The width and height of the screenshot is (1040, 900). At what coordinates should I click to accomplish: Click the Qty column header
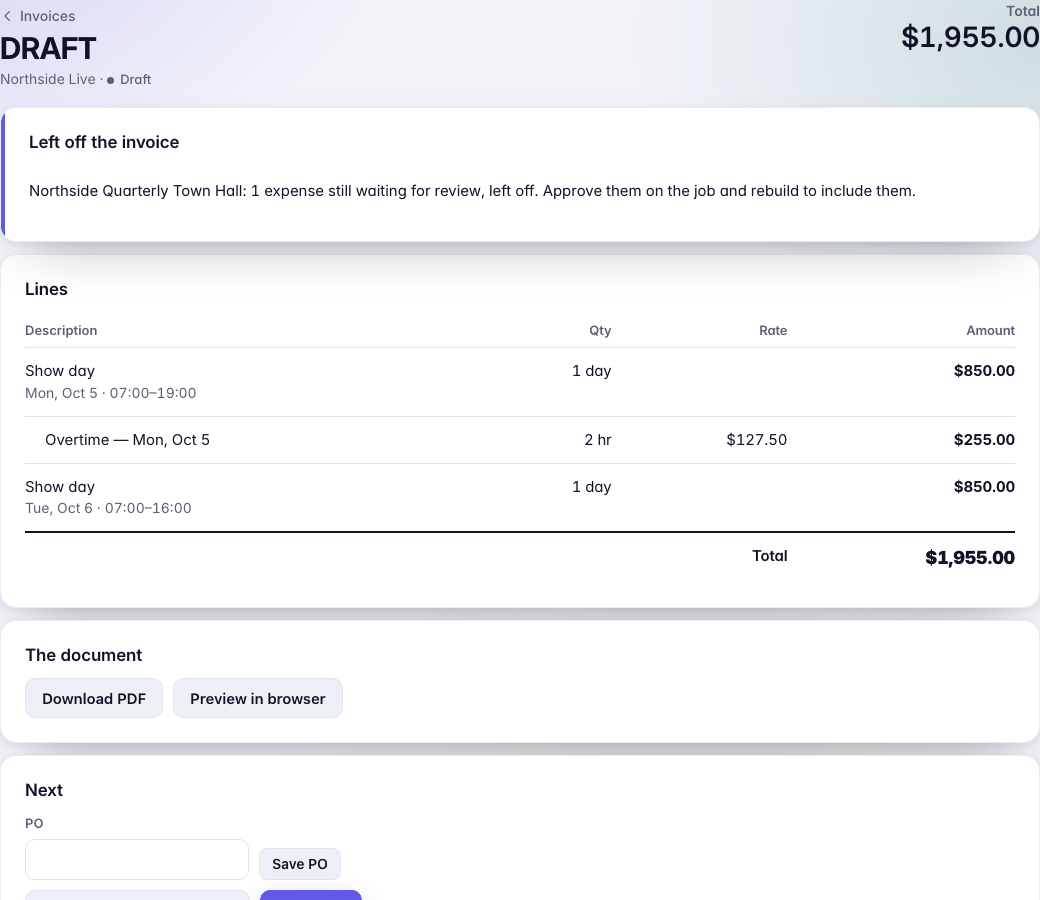(600, 330)
